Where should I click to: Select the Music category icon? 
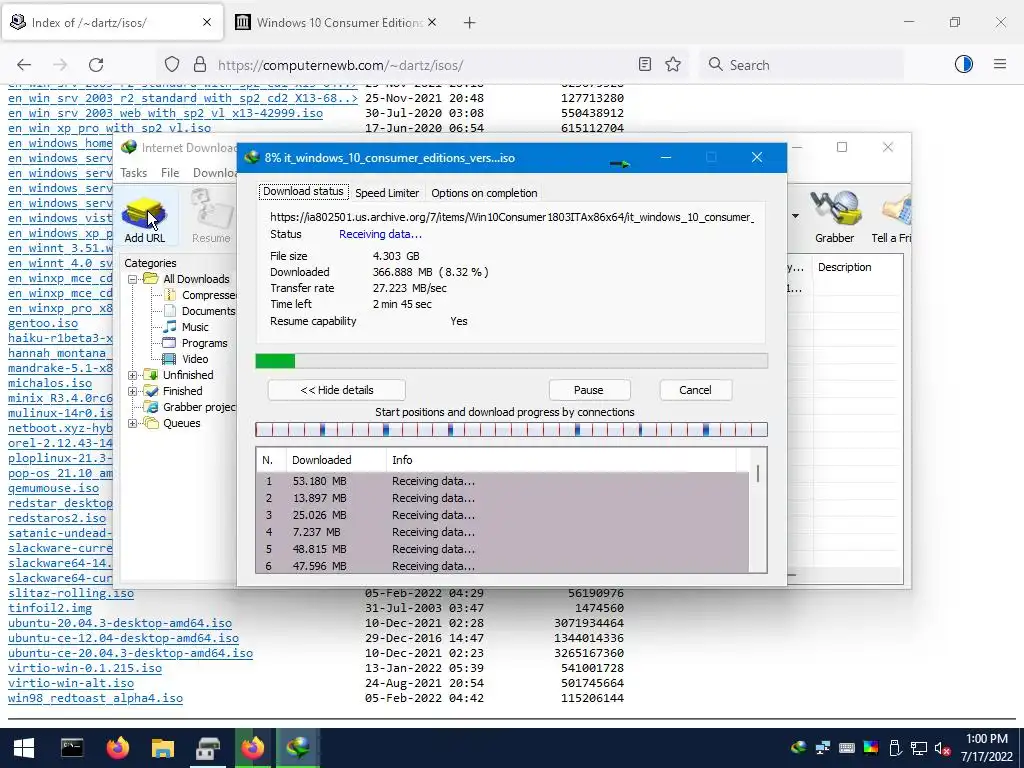click(x=170, y=327)
